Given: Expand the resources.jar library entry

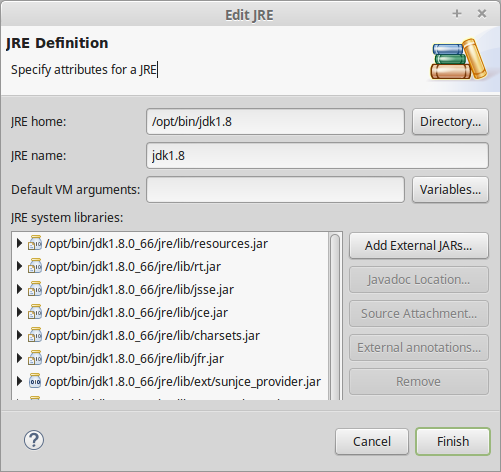Looking at the screenshot, I should click(19, 243).
